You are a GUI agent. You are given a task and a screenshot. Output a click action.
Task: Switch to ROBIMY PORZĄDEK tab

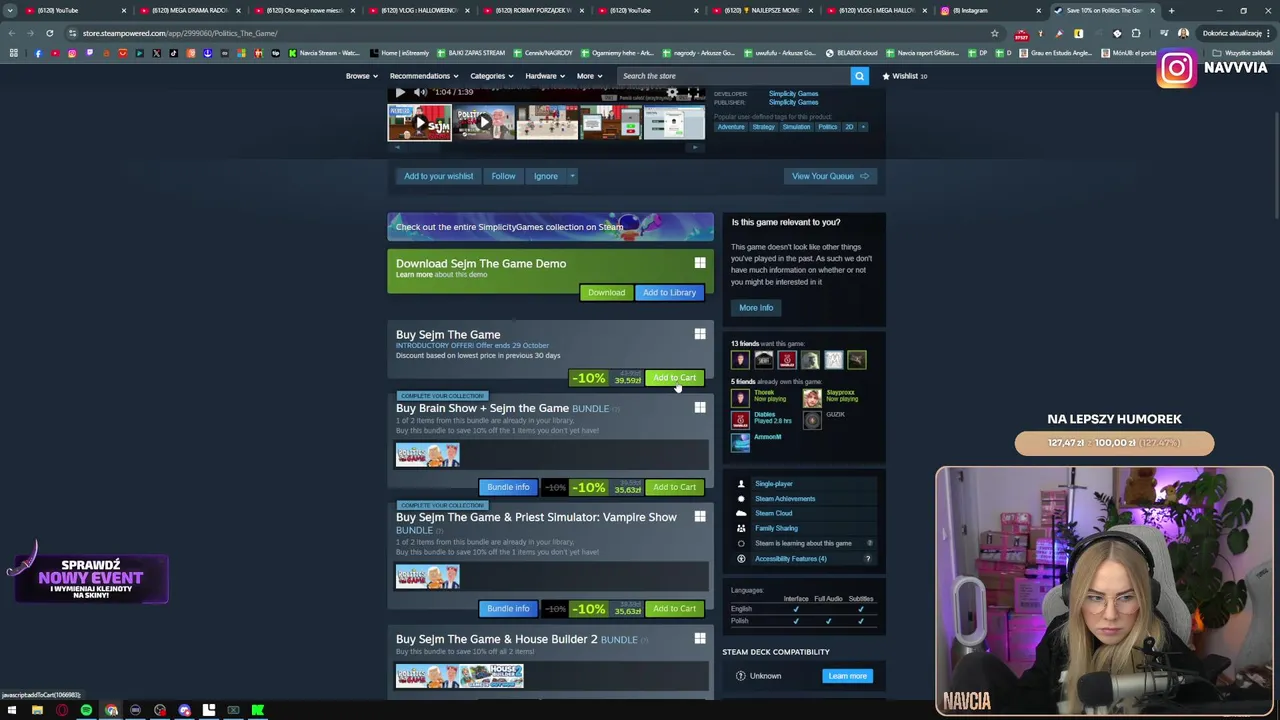532,10
